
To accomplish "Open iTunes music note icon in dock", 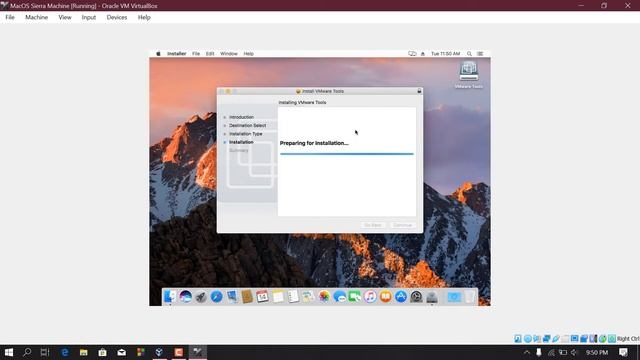I will (x=370, y=297).
